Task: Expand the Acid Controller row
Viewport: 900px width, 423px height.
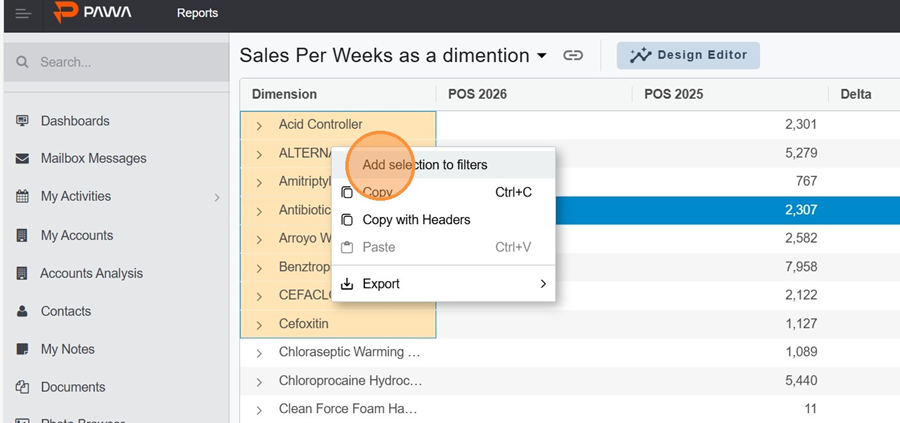Action: 259,125
